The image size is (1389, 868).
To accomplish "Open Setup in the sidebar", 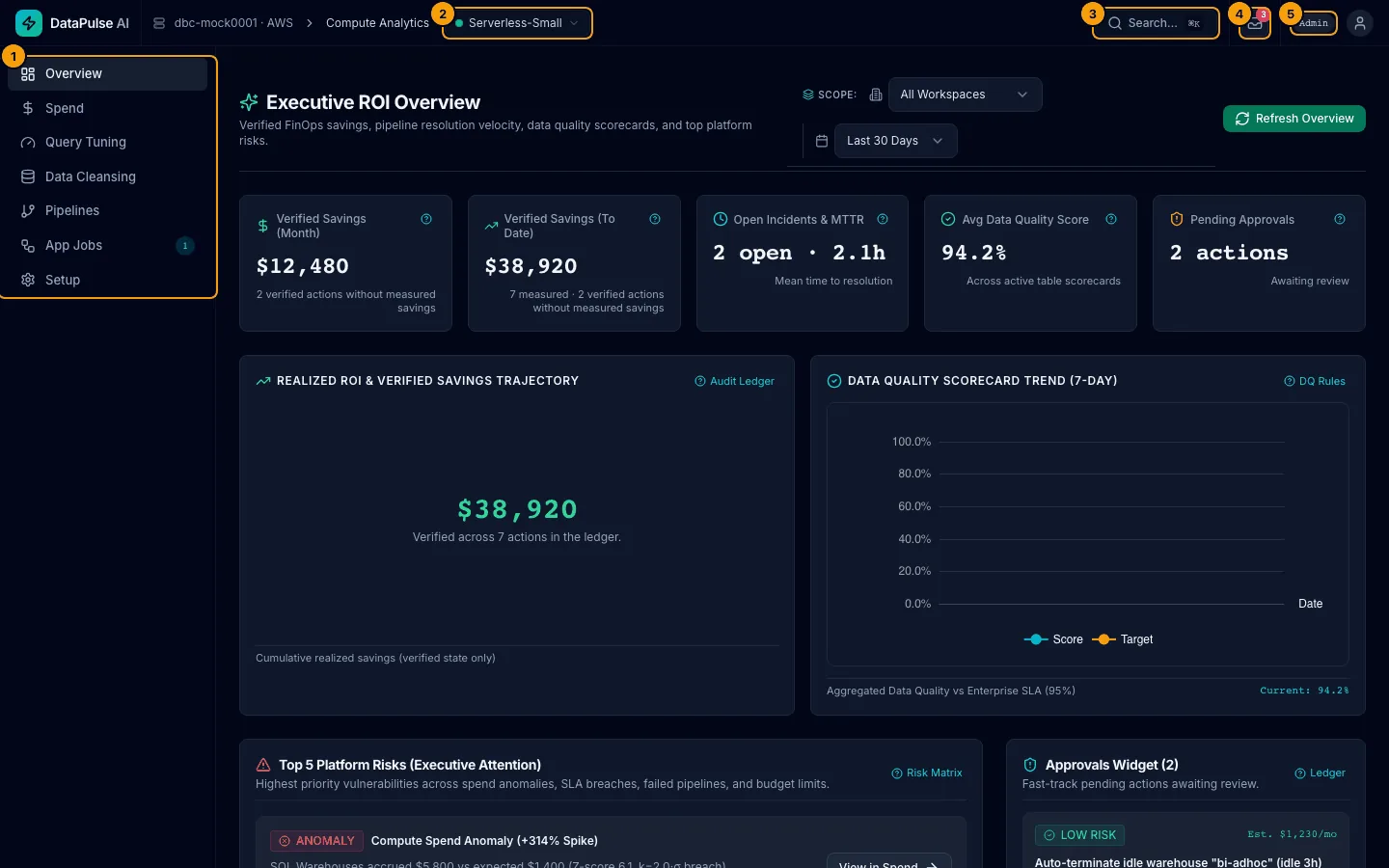I will (x=107, y=280).
